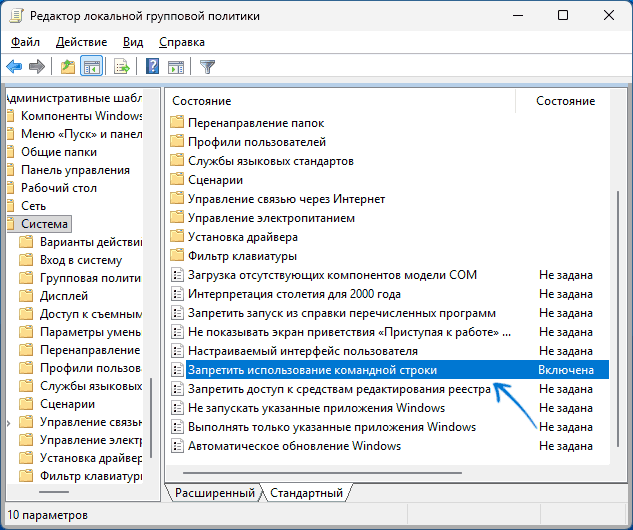Select Автоматическое обновление Windows policy
This screenshot has width=633, height=530.
[294, 446]
